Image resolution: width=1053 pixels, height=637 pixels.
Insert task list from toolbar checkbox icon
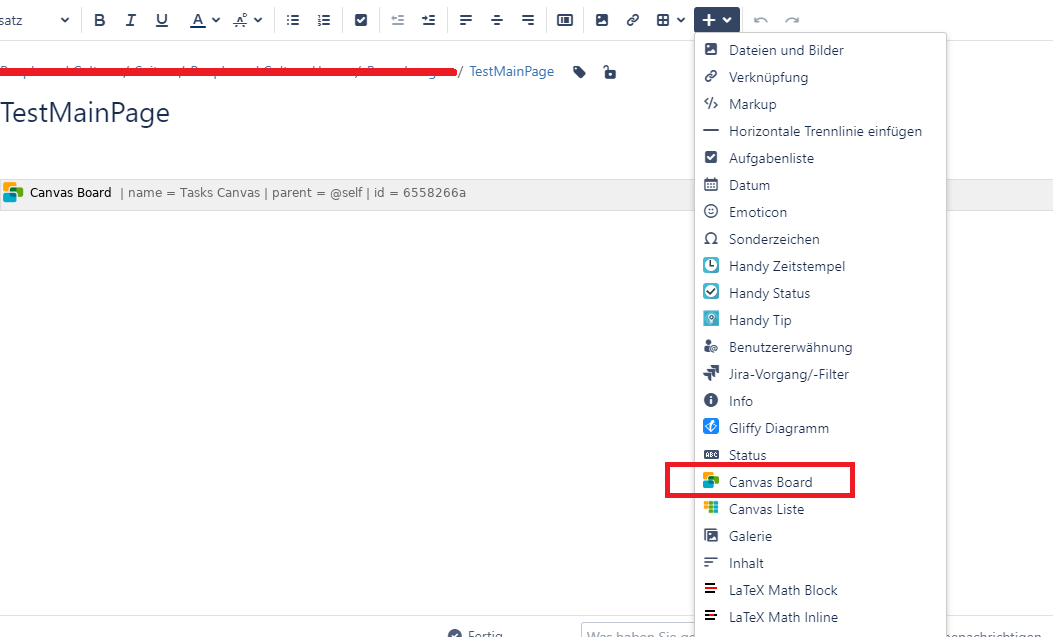click(x=361, y=20)
